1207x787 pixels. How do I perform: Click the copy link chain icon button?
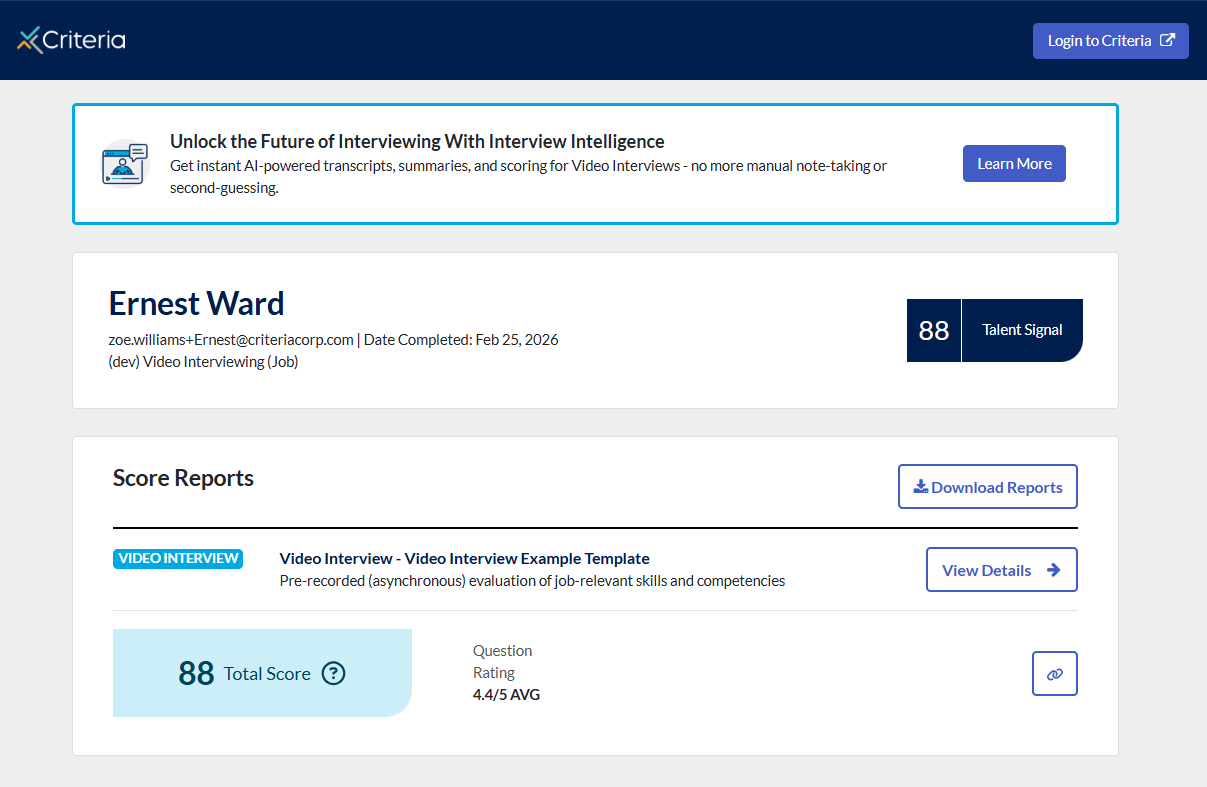pyautogui.click(x=1054, y=674)
